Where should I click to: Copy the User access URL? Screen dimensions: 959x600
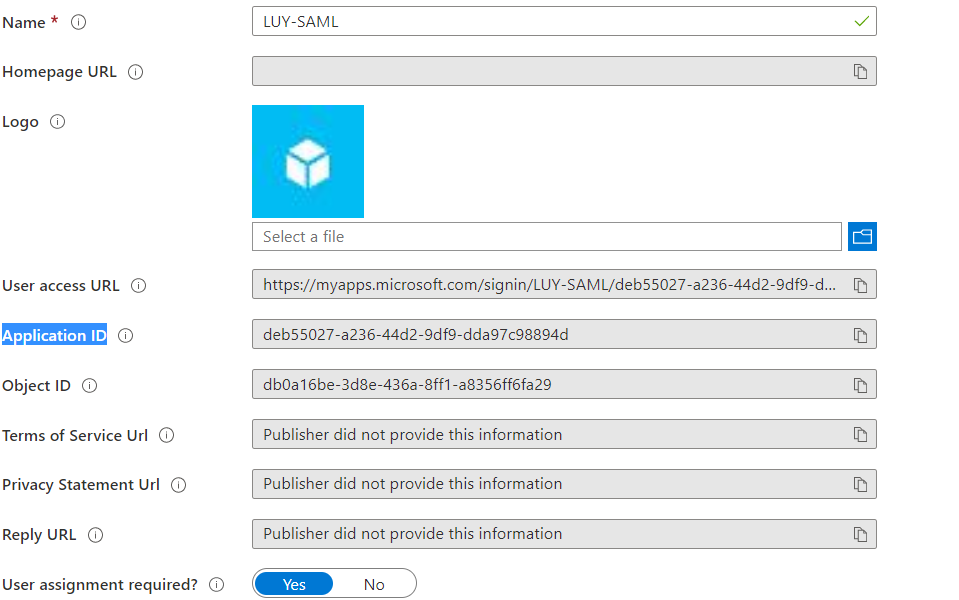tap(860, 286)
